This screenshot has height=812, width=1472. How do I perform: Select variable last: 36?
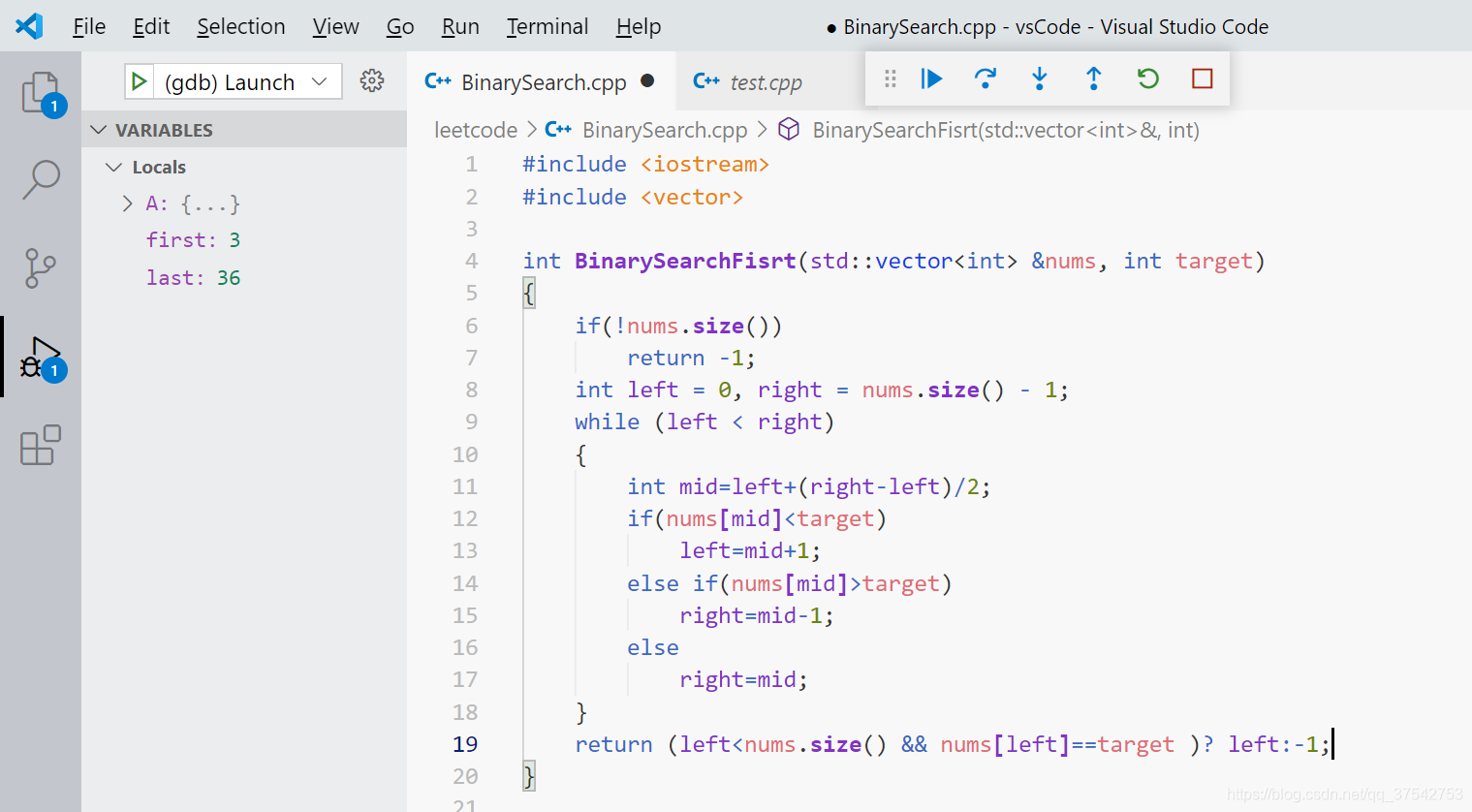193,278
